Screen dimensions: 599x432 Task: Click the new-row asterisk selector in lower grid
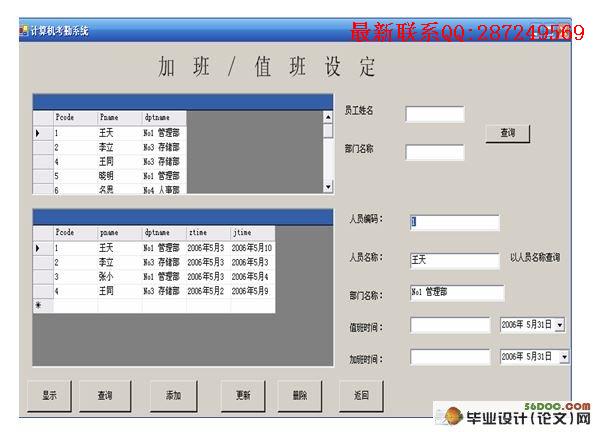pyautogui.click(x=43, y=305)
